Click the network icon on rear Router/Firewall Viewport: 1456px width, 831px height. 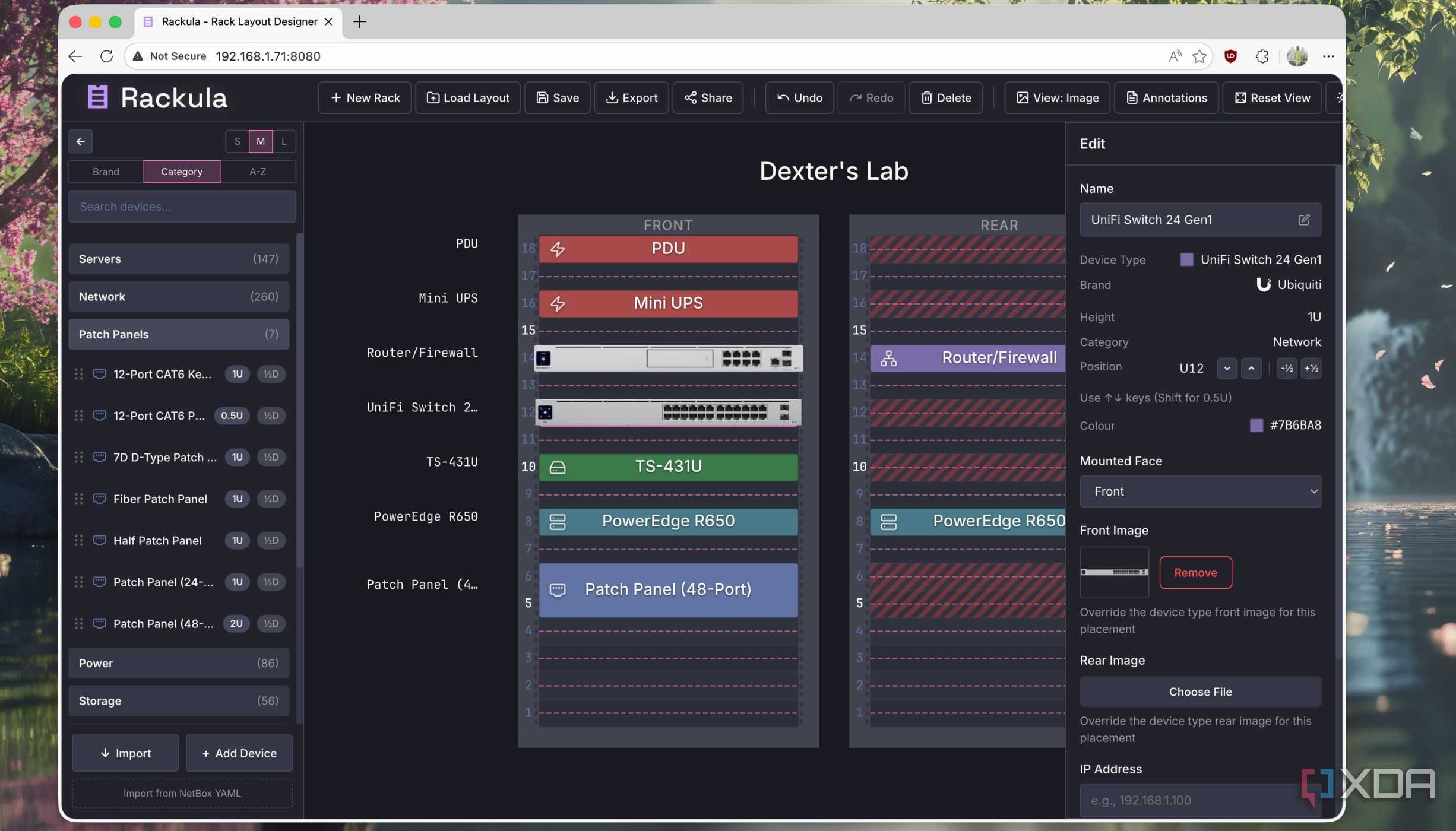click(888, 358)
